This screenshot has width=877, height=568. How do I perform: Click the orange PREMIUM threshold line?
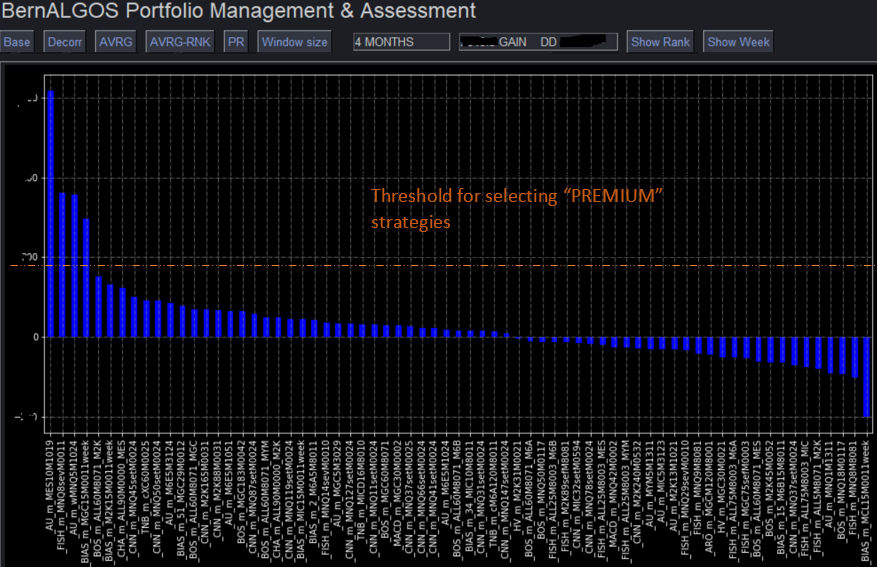pyautogui.click(x=442, y=265)
